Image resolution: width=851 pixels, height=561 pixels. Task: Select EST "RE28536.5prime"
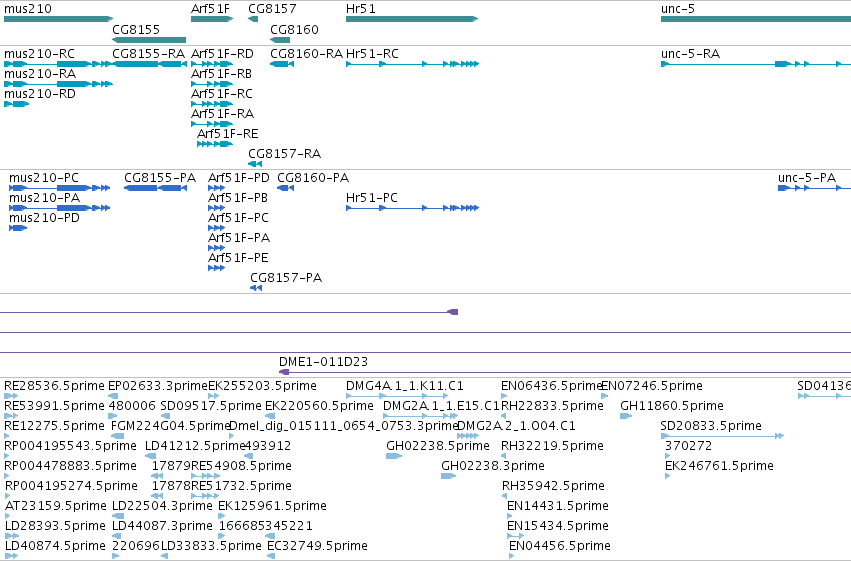tap(54, 386)
